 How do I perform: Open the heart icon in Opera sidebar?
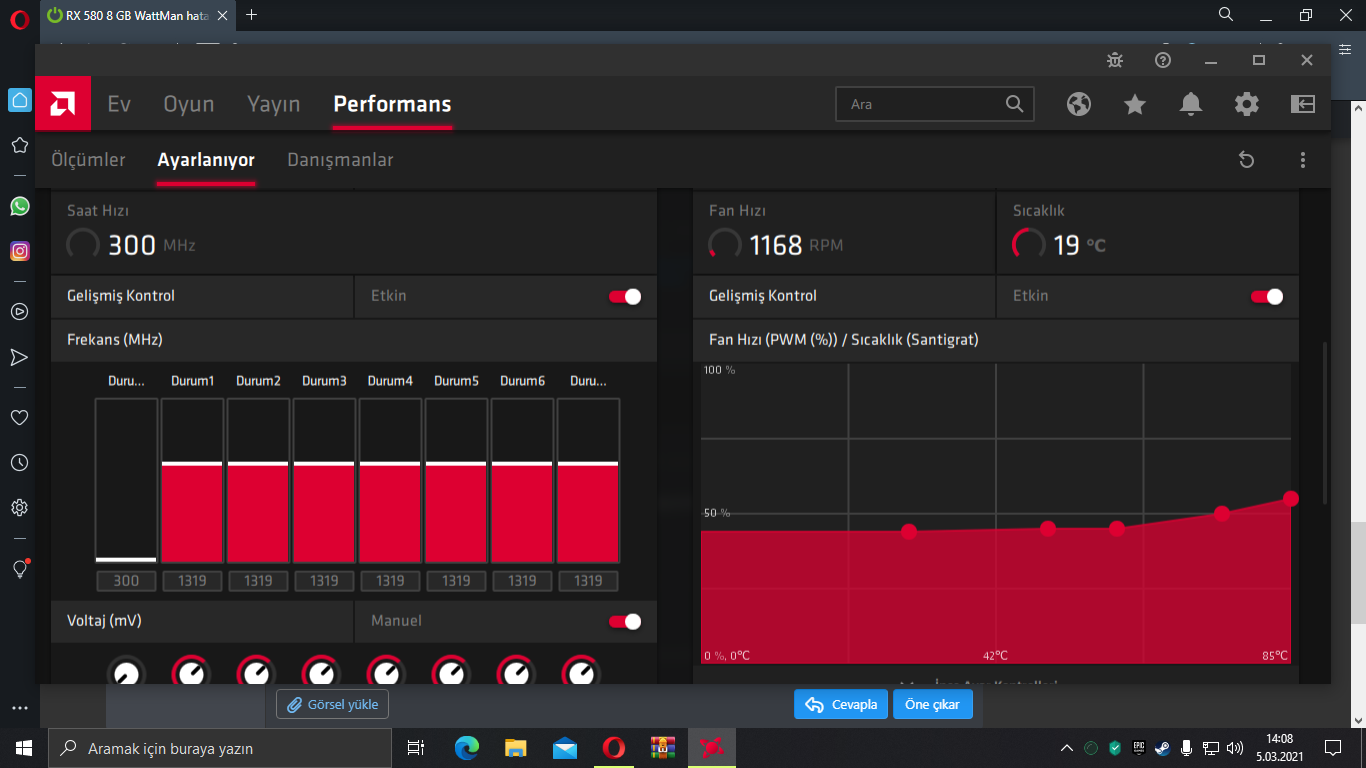[19, 417]
